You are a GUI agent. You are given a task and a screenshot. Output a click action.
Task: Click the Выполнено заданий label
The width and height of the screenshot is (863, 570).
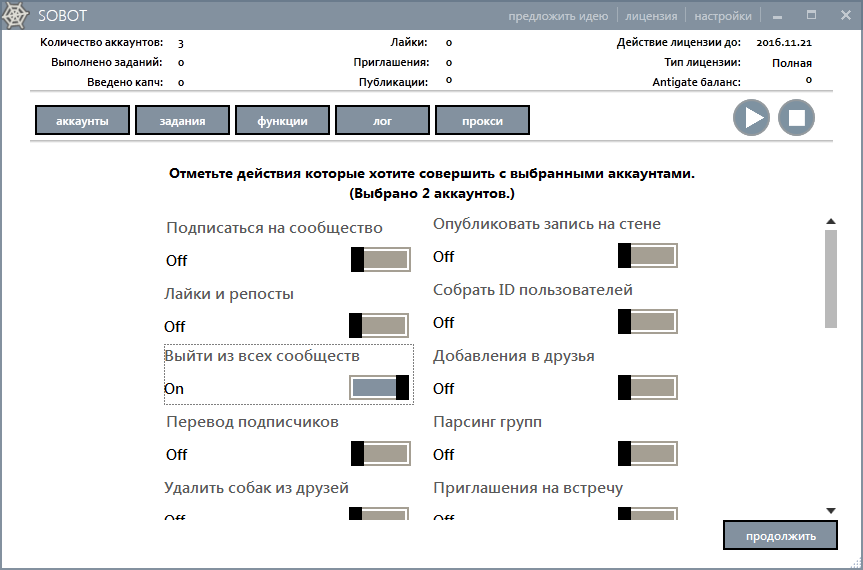coord(107,62)
